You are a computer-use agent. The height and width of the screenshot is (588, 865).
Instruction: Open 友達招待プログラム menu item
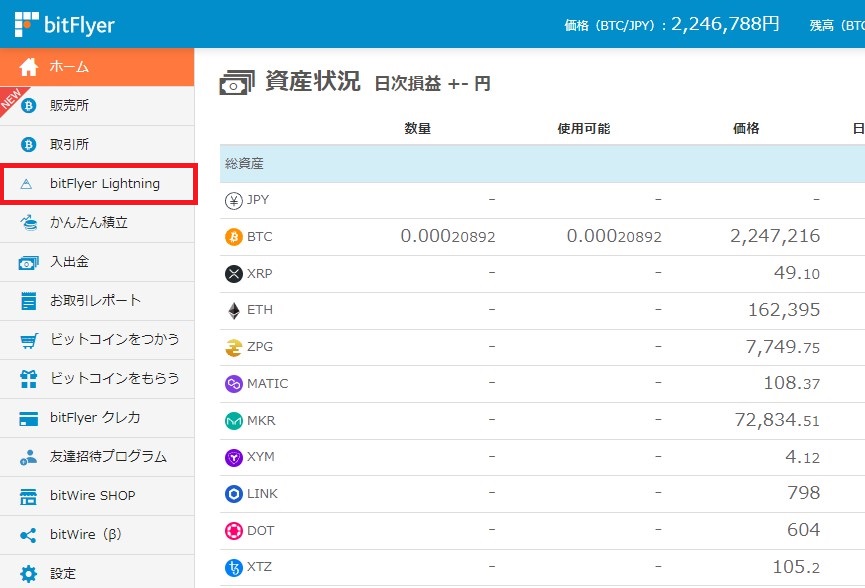[97, 457]
